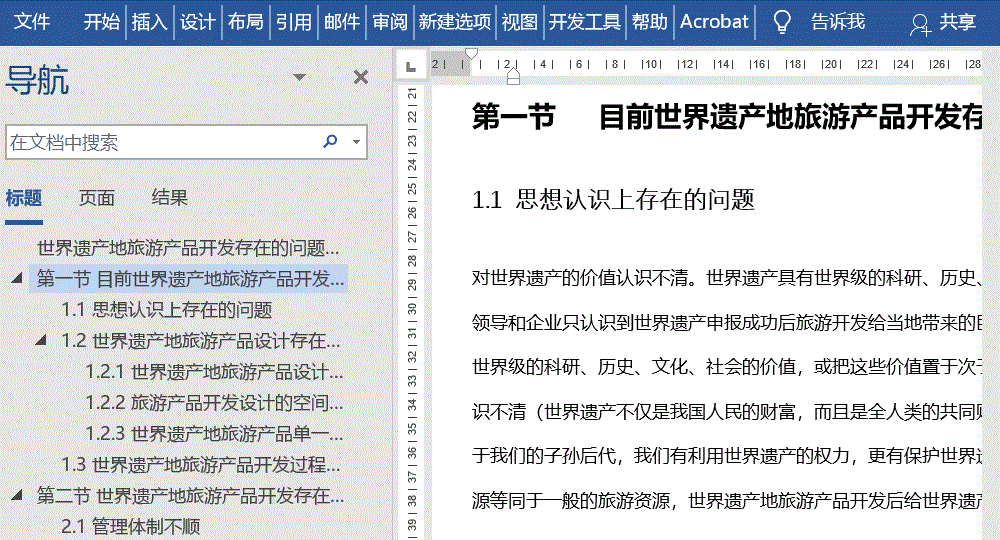
Task: Go to heading 1.2.1 世界遗产地旅游产品设计
Action: pos(214,372)
